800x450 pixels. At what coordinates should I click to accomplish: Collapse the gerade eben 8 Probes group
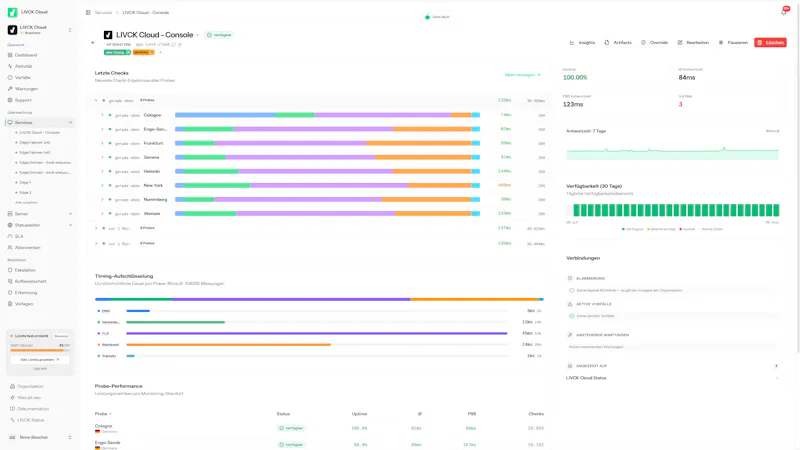coord(96,101)
